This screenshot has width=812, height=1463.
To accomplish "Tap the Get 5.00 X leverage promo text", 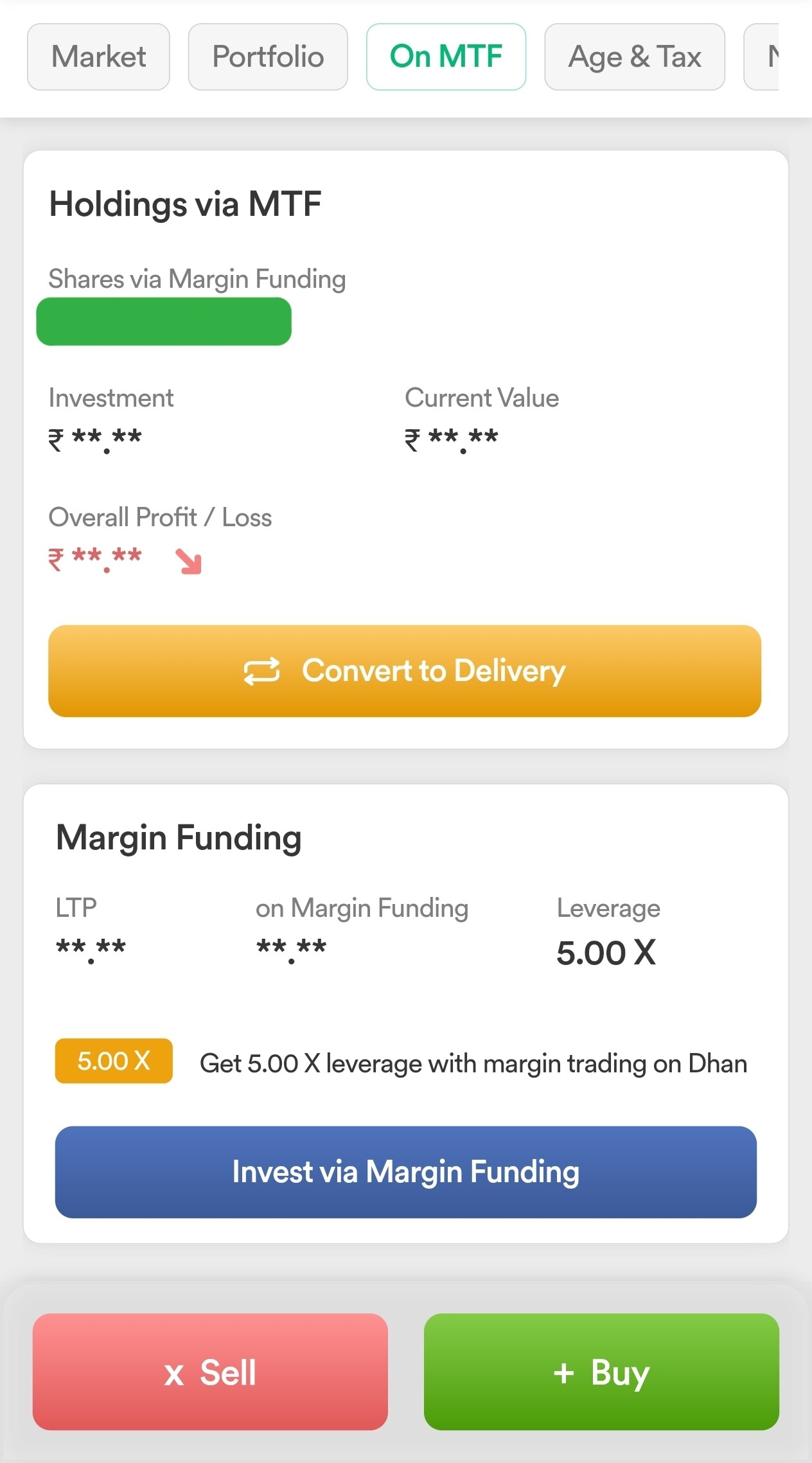I will (x=473, y=1063).
